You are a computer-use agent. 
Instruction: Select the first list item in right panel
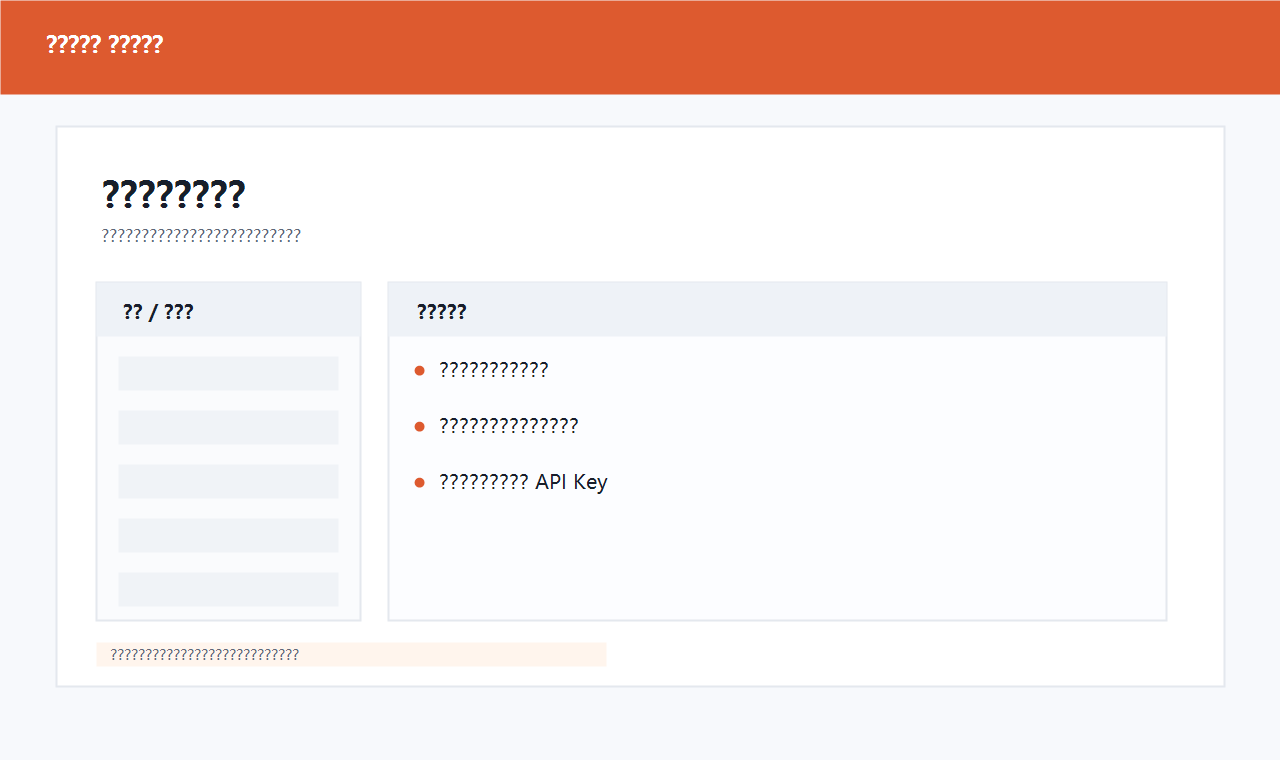tap(493, 370)
